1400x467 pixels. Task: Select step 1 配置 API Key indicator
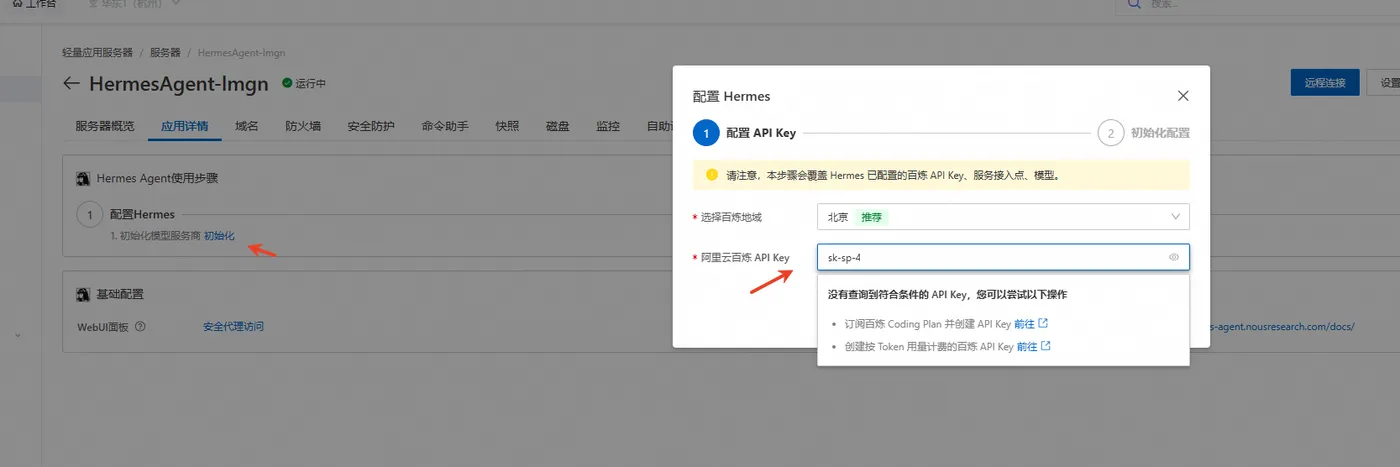(x=706, y=132)
